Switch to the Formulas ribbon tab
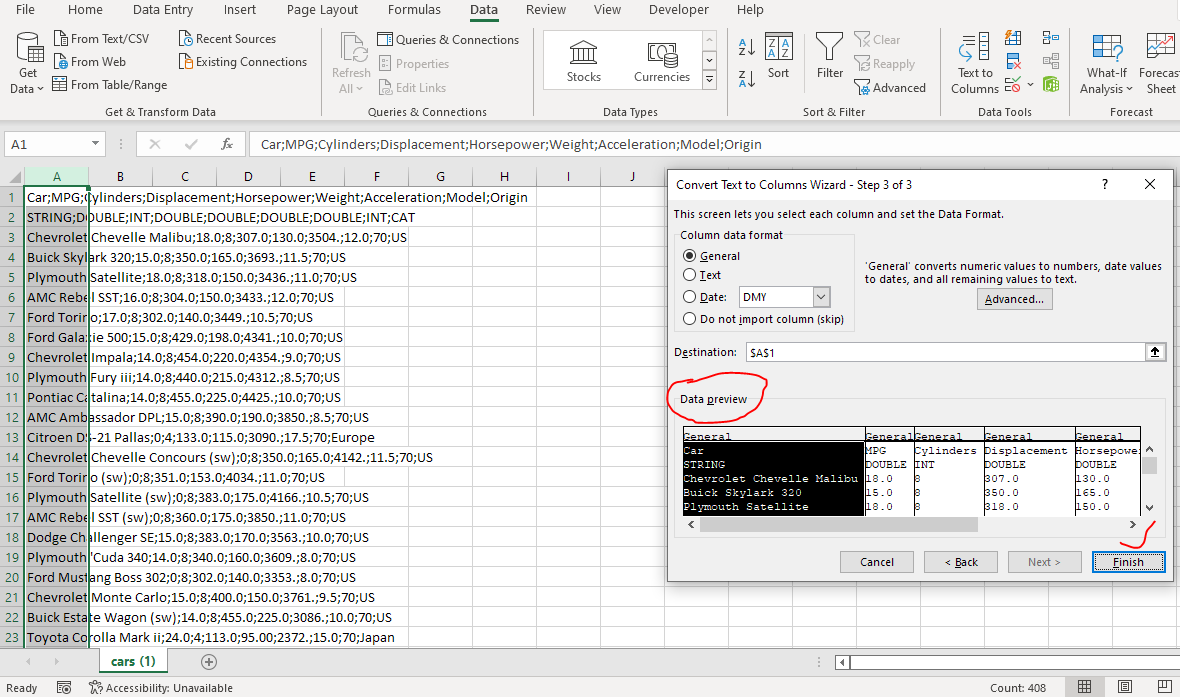The width and height of the screenshot is (1180, 697). [x=414, y=10]
